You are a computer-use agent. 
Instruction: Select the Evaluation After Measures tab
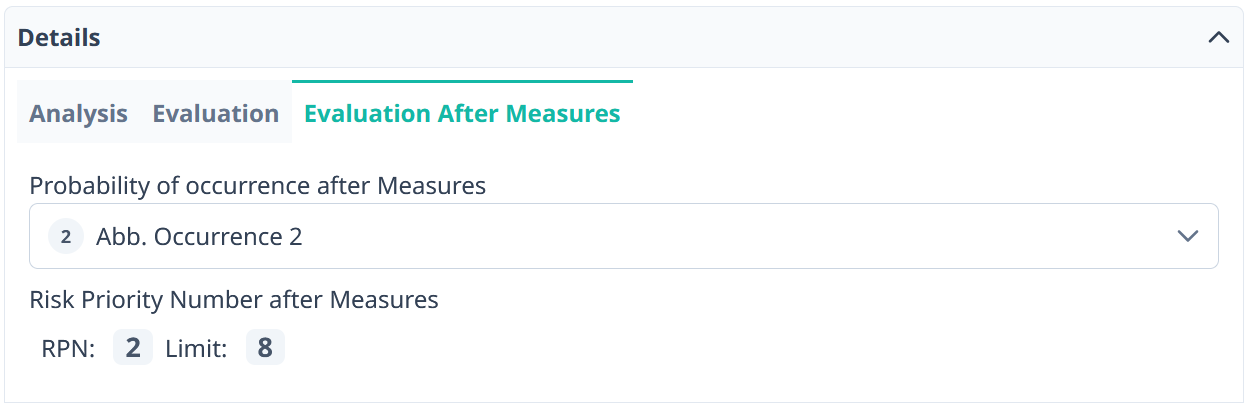coord(462,114)
